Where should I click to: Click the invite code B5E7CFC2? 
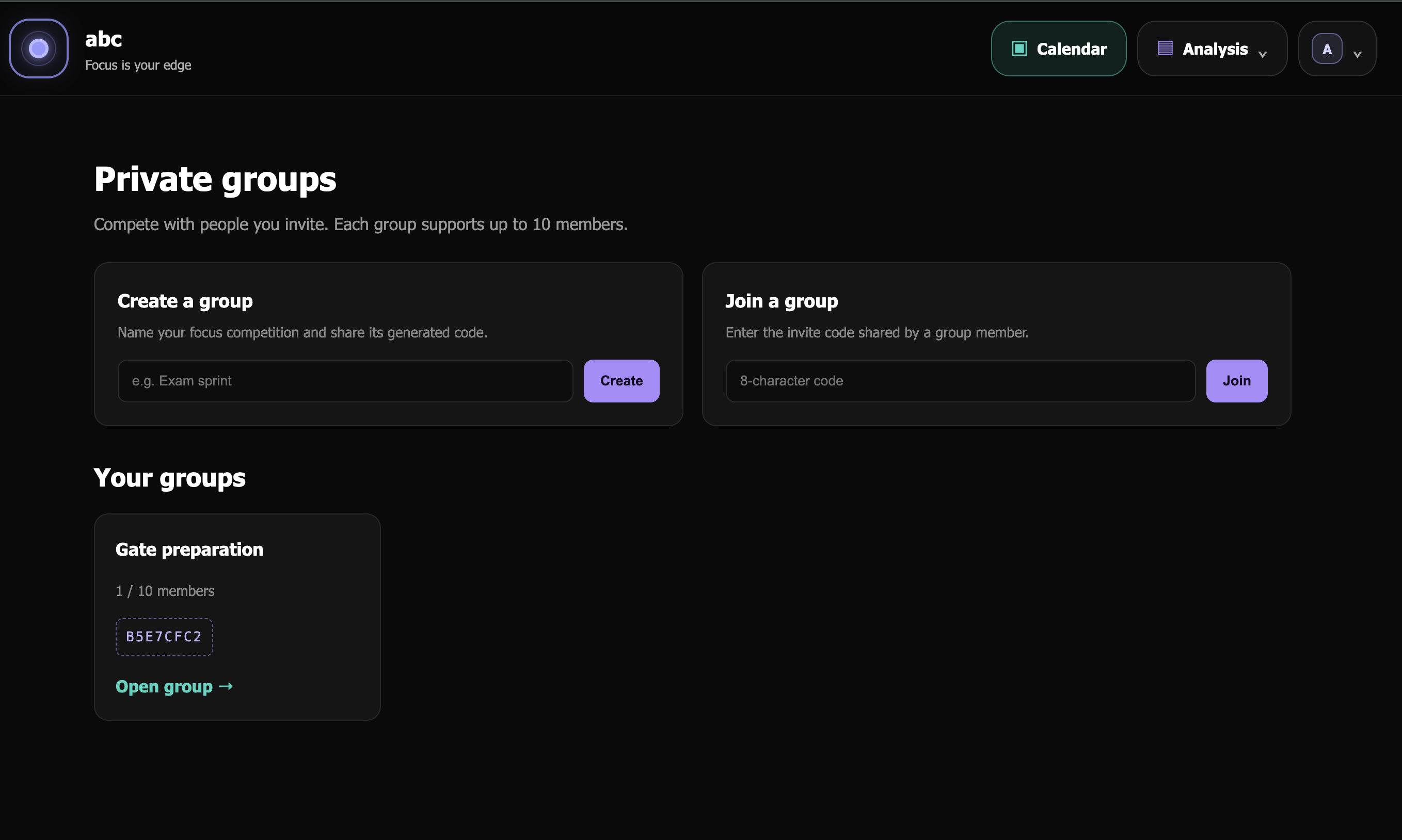[164, 637]
